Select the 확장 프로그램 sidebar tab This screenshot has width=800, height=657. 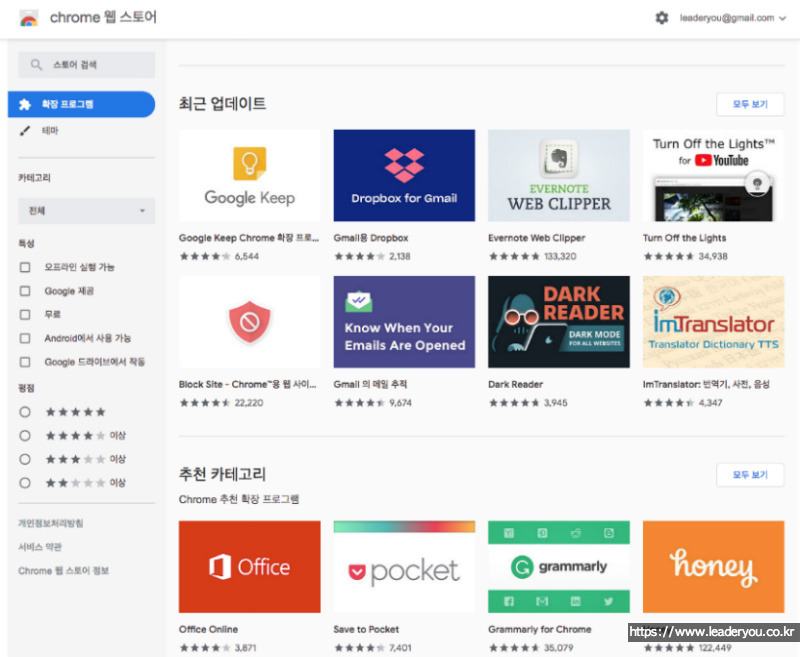[x=81, y=105]
